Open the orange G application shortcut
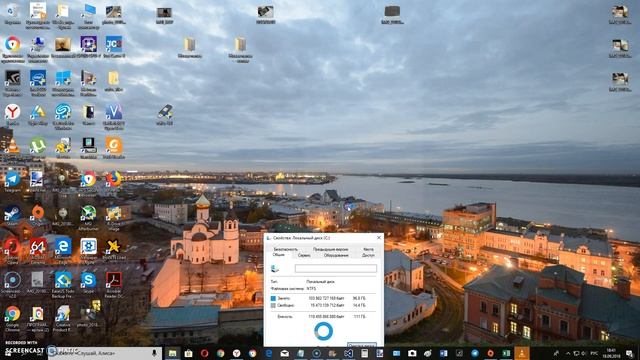 point(113,148)
